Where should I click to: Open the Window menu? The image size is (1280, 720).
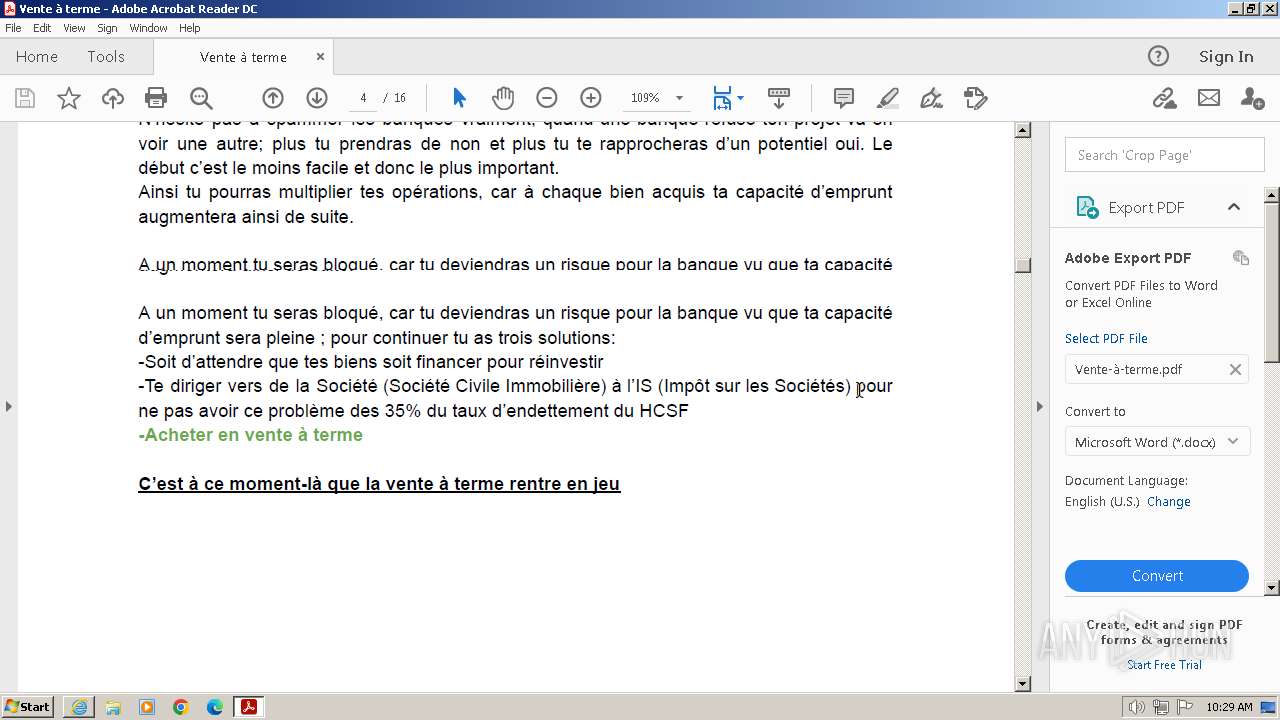(x=148, y=28)
